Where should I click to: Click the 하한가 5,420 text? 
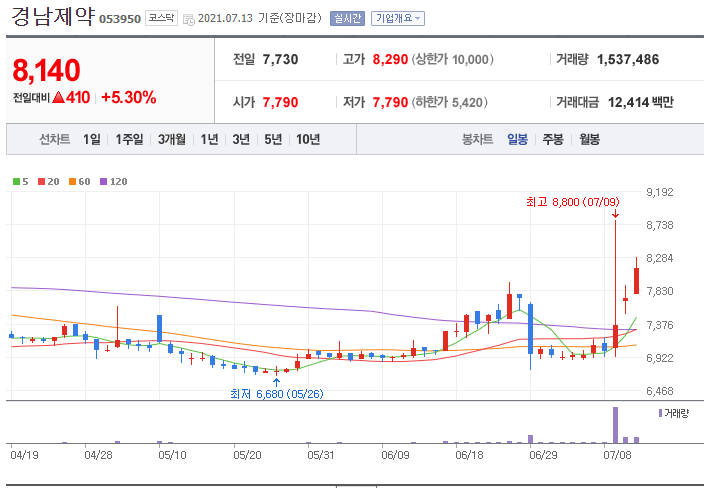click(x=449, y=102)
